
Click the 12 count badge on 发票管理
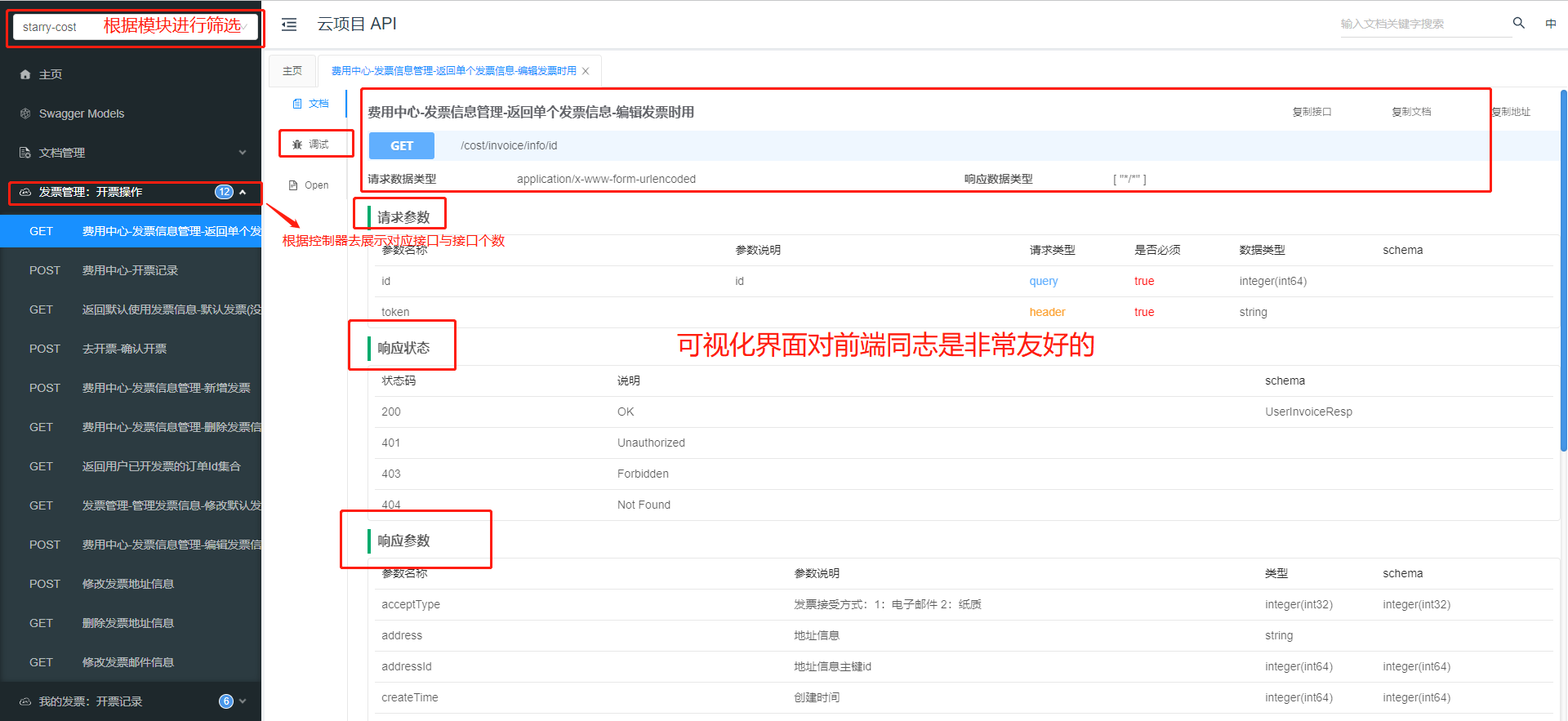click(x=224, y=192)
